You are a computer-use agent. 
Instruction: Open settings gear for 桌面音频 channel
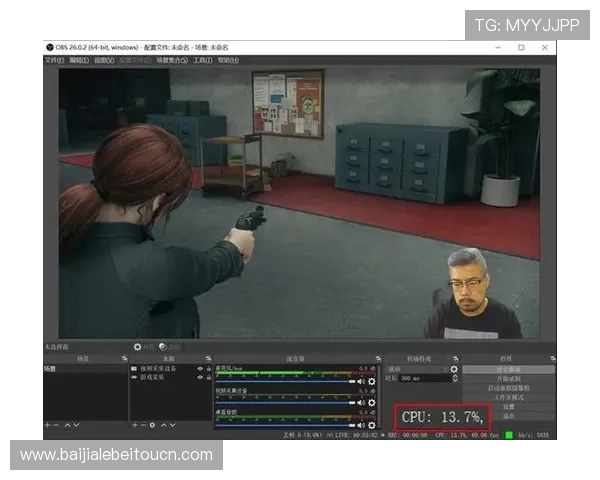pyautogui.click(x=372, y=425)
